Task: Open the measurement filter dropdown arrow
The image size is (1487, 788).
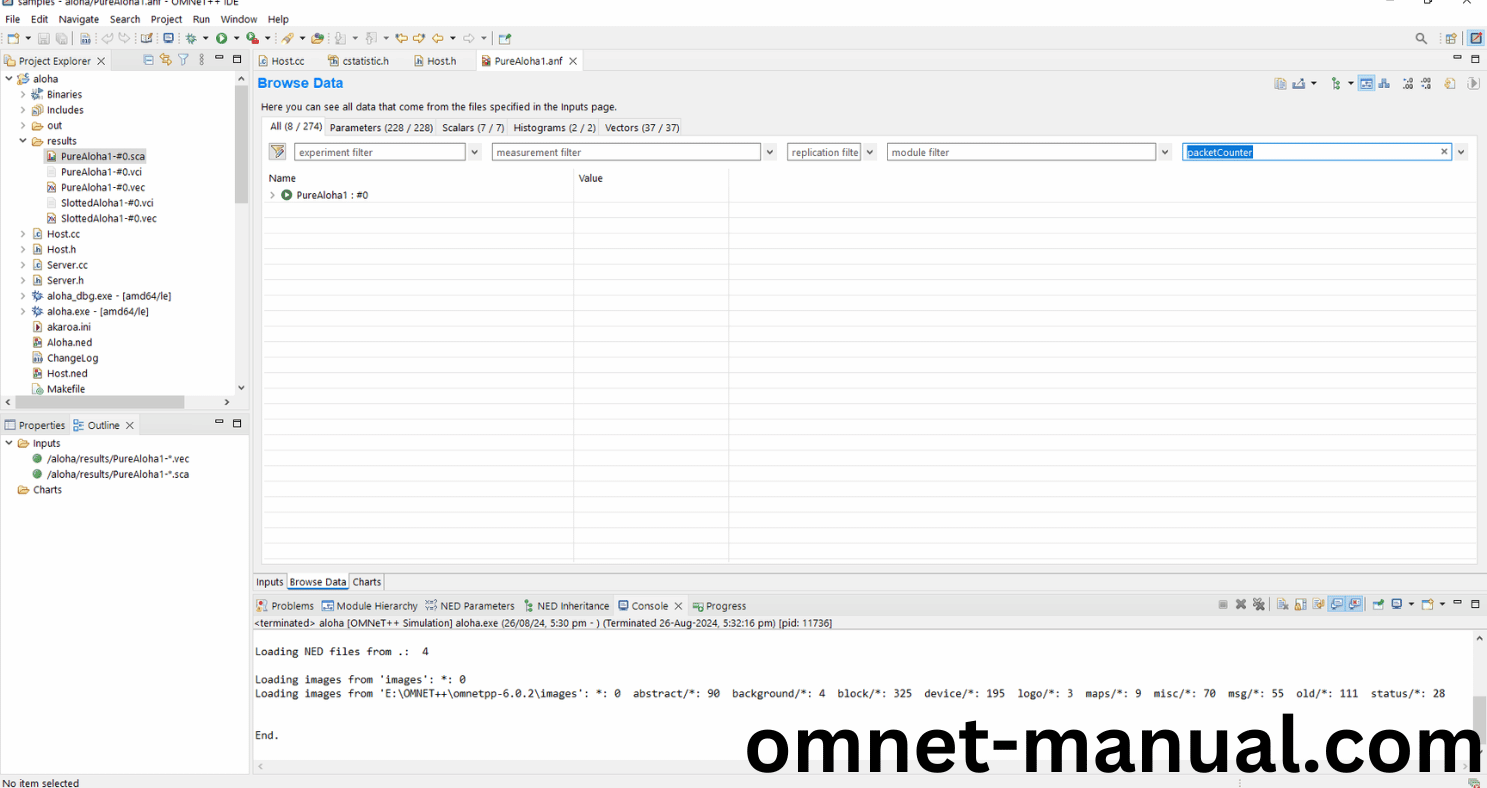Action: (770, 152)
